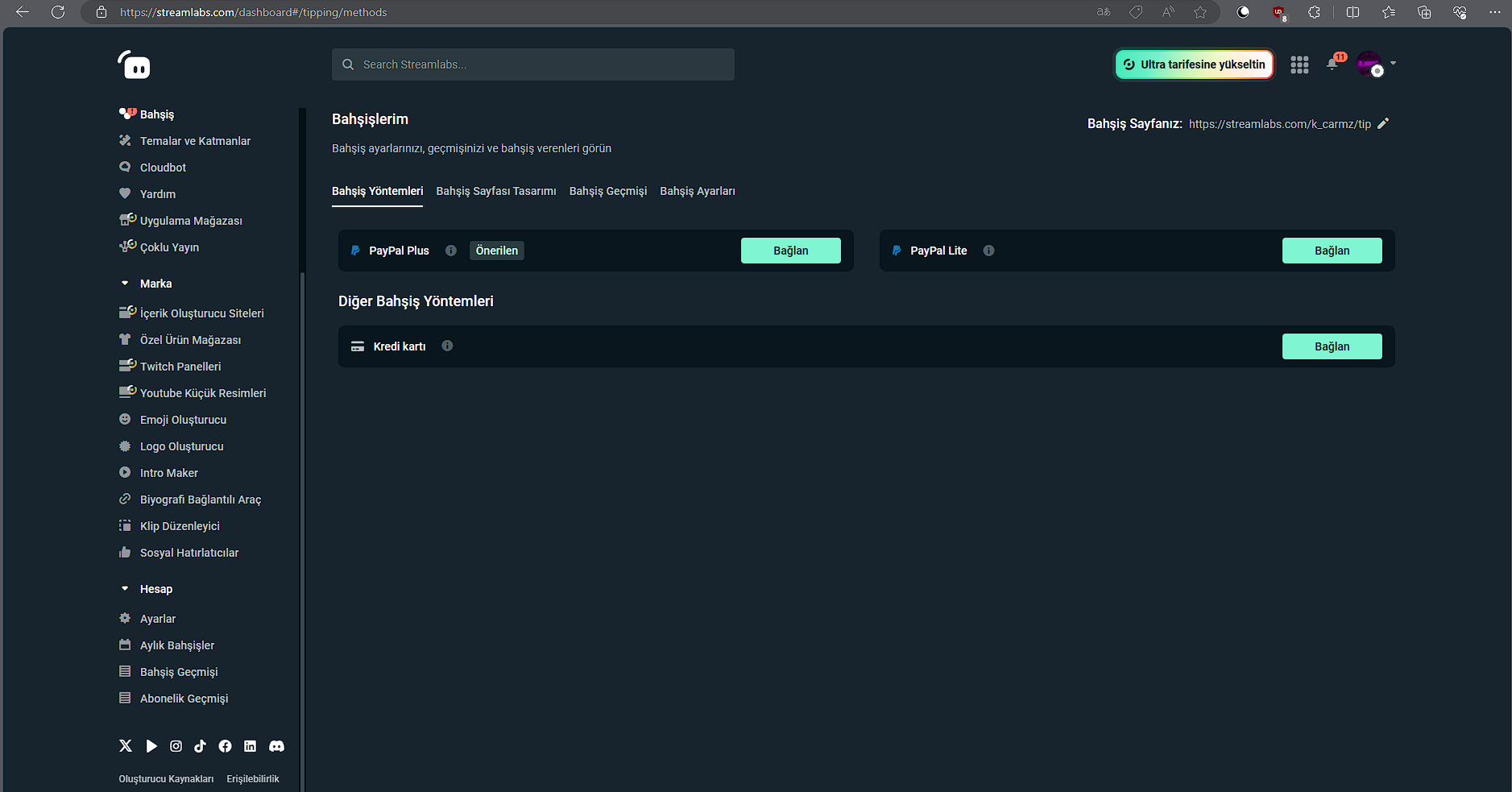Open Abonelik Geçmişi in sidebar
This screenshot has width=1512, height=792.
click(x=184, y=699)
